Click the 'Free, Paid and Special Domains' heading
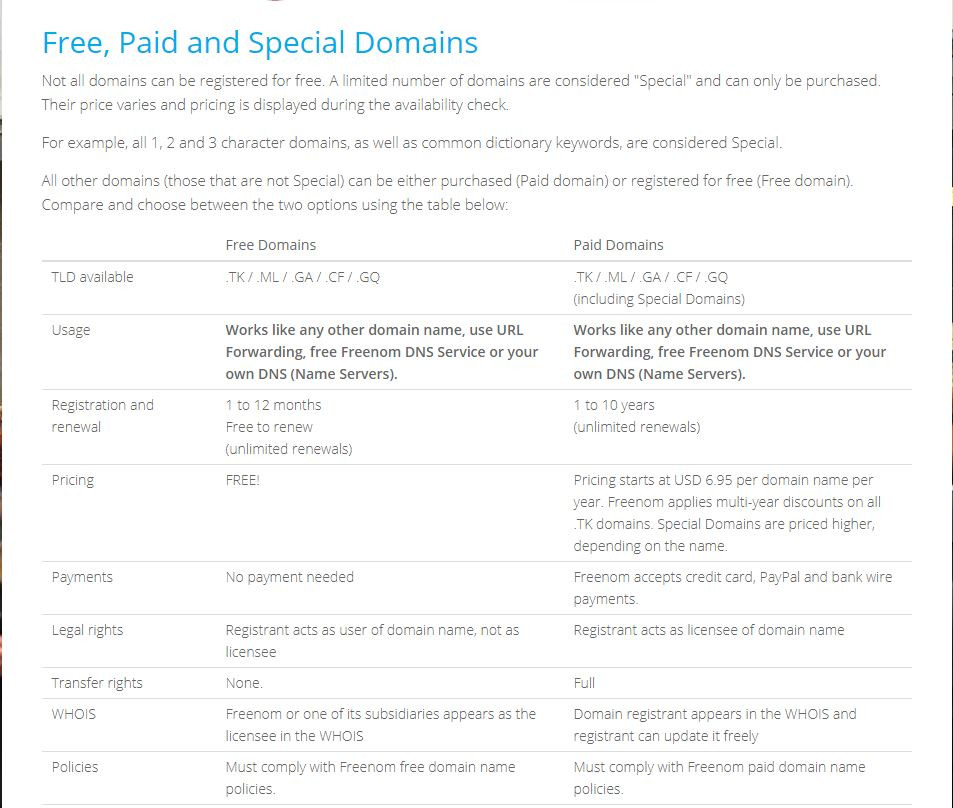 pyautogui.click(x=260, y=43)
